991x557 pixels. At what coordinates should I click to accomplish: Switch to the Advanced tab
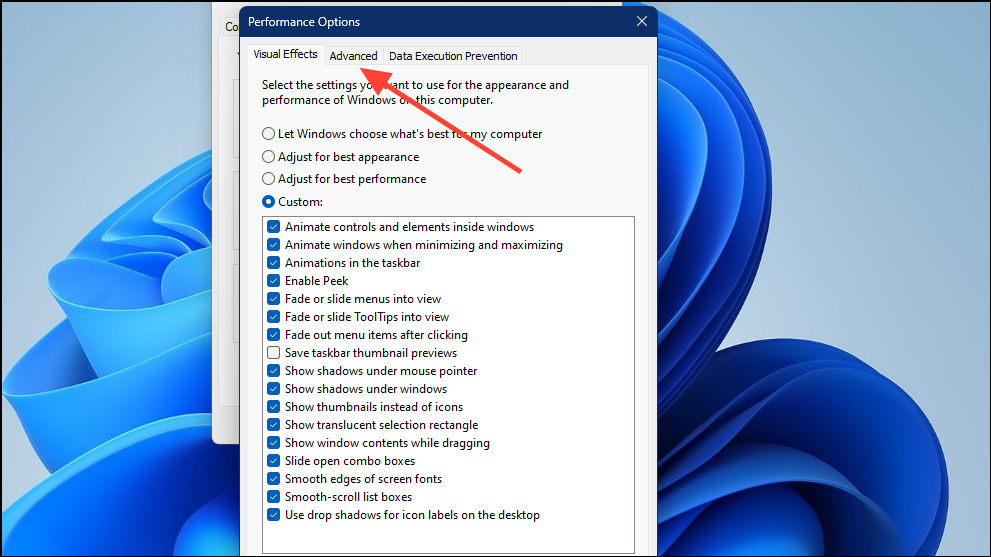click(x=353, y=56)
